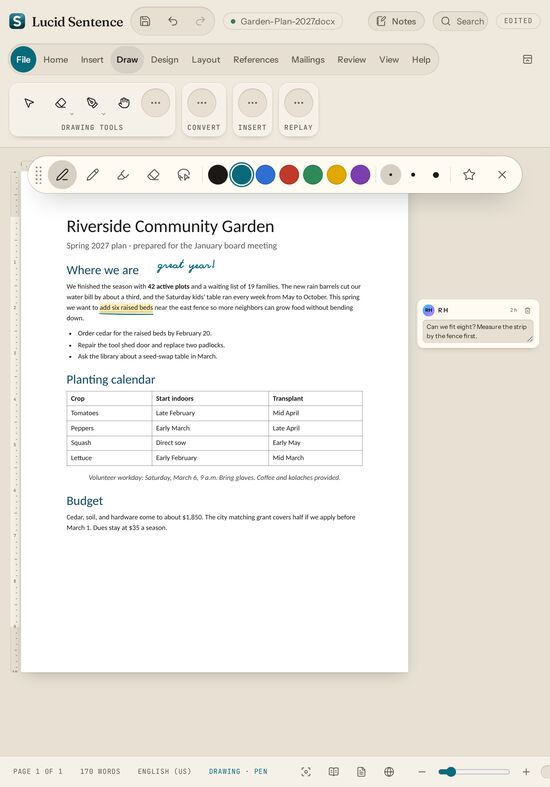
Task: Click the Garden-Plan-2027.docx file name pill
Action: (283, 21)
